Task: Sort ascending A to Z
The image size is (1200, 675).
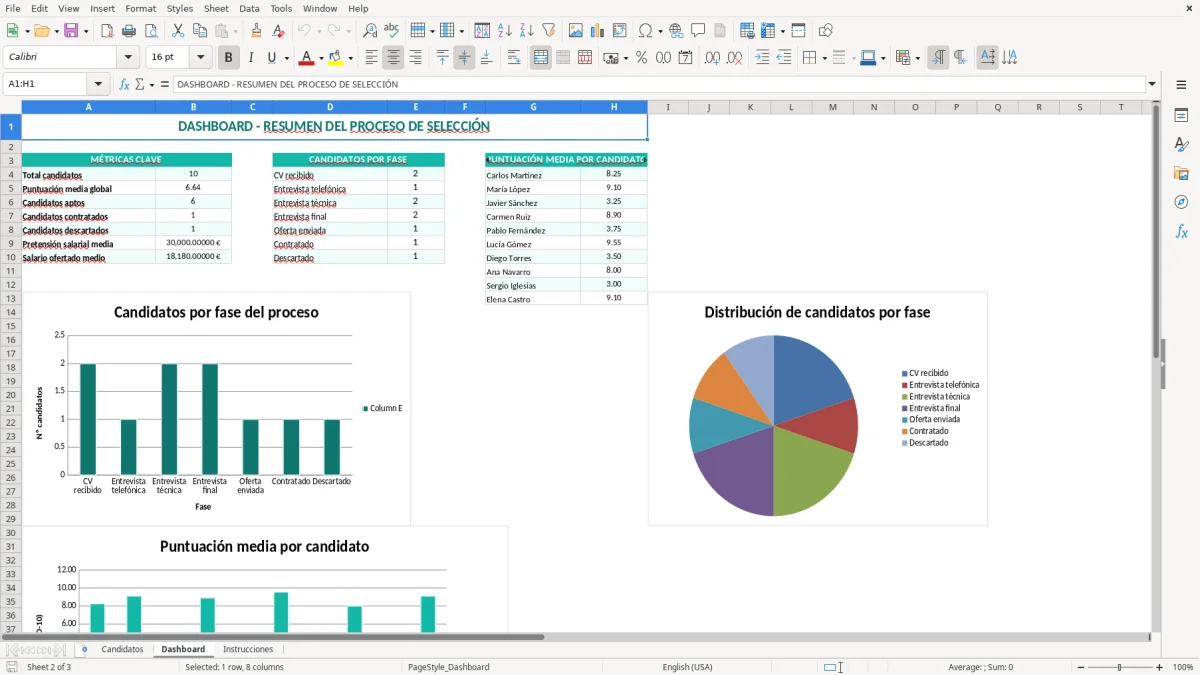Action: [505, 31]
